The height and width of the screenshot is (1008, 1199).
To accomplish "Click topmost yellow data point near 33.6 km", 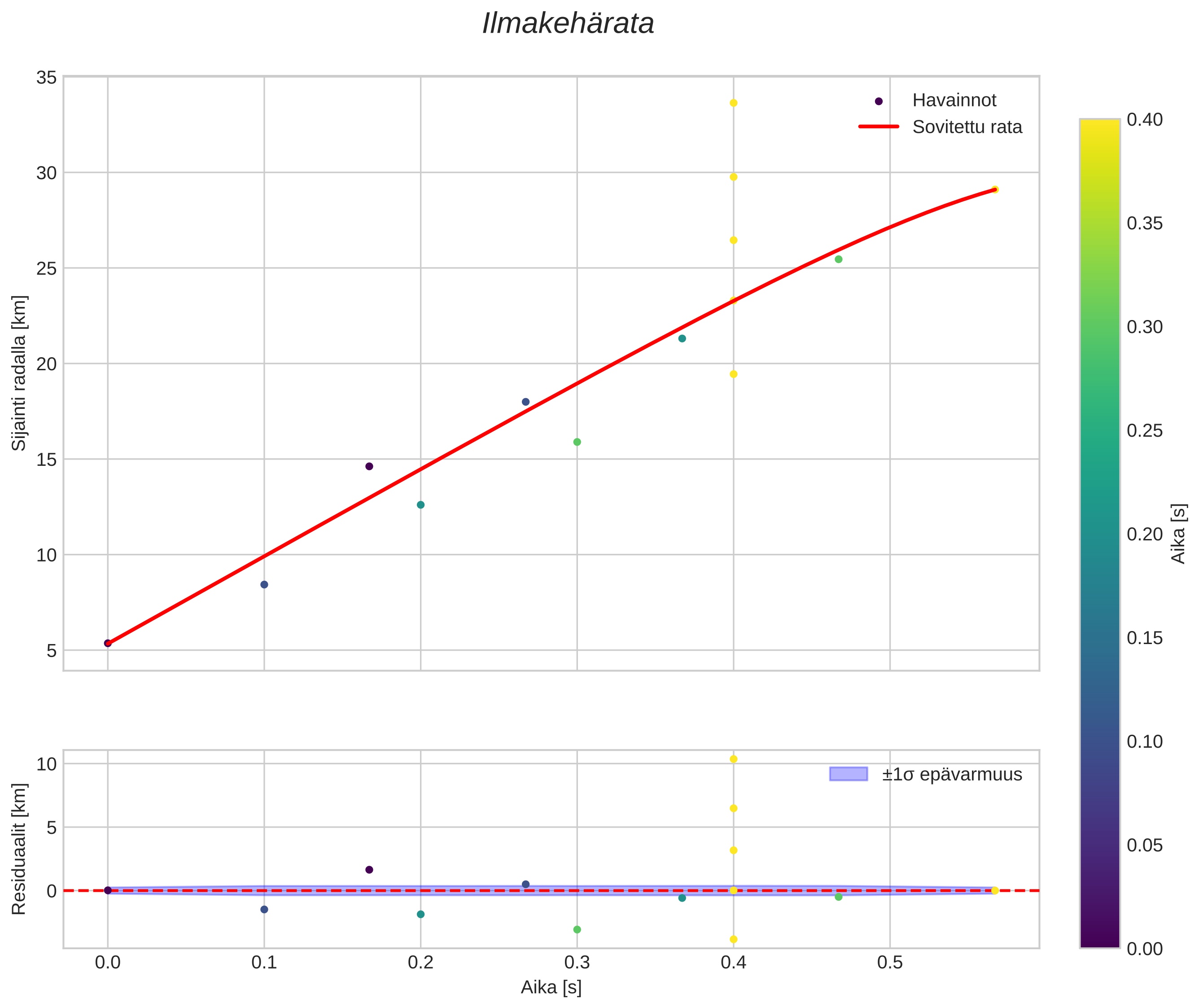I will (734, 103).
